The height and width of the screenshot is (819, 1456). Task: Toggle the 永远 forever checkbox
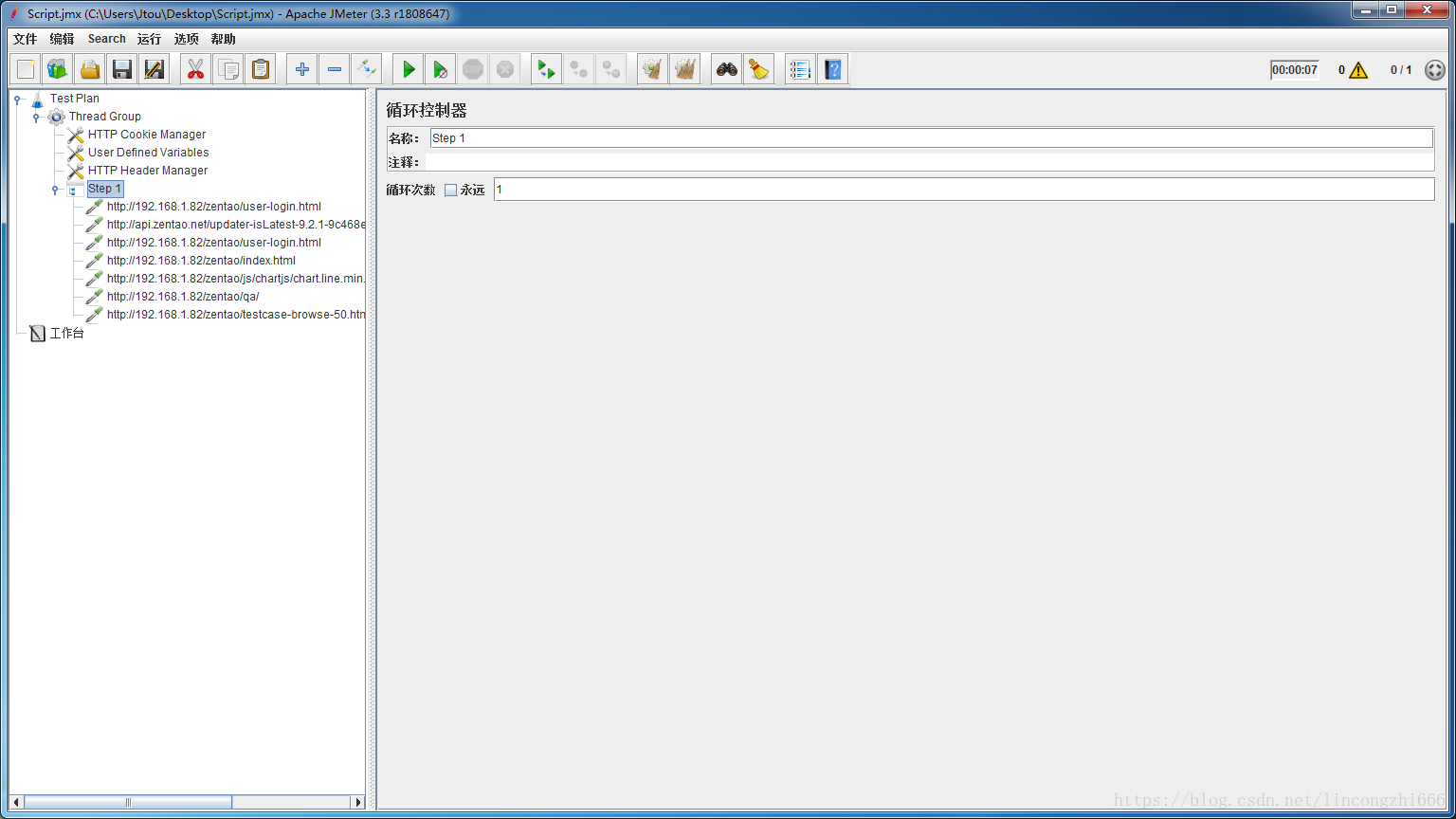(451, 190)
